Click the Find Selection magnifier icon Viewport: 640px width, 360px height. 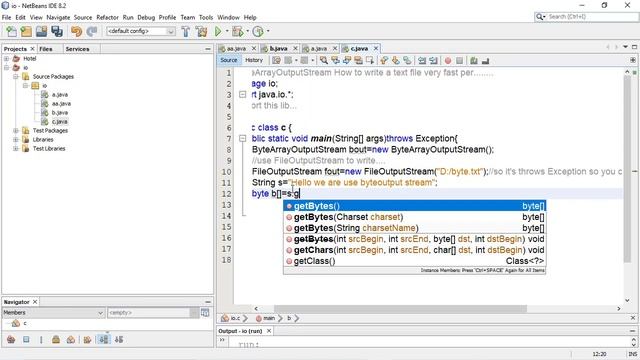(x=324, y=60)
